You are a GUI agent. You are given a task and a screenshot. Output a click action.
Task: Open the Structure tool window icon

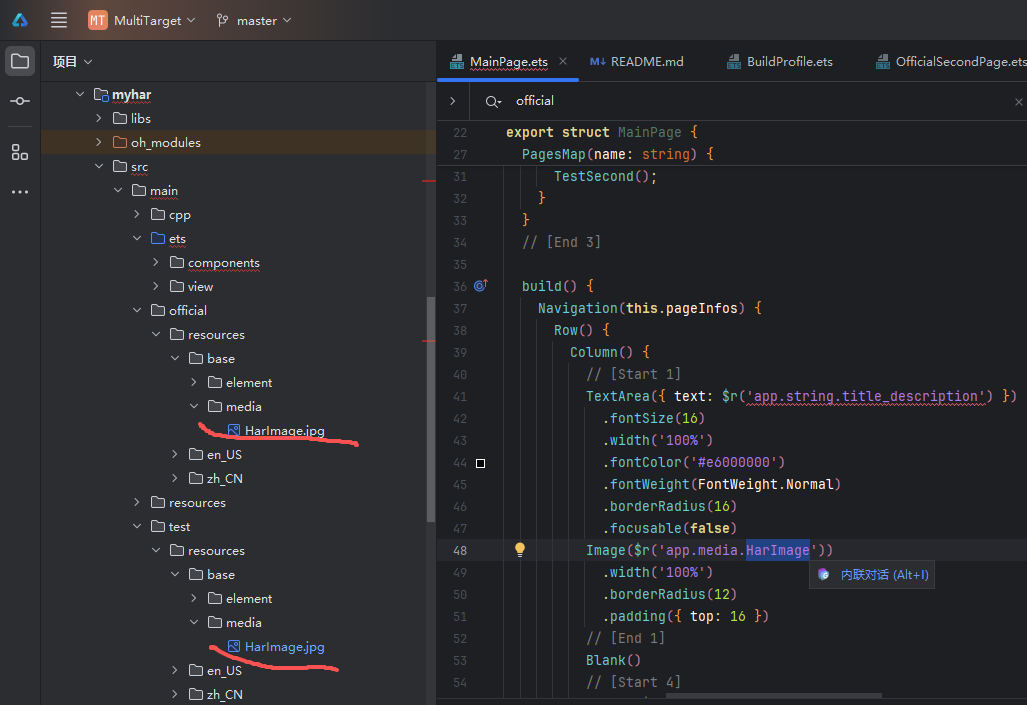[20, 153]
